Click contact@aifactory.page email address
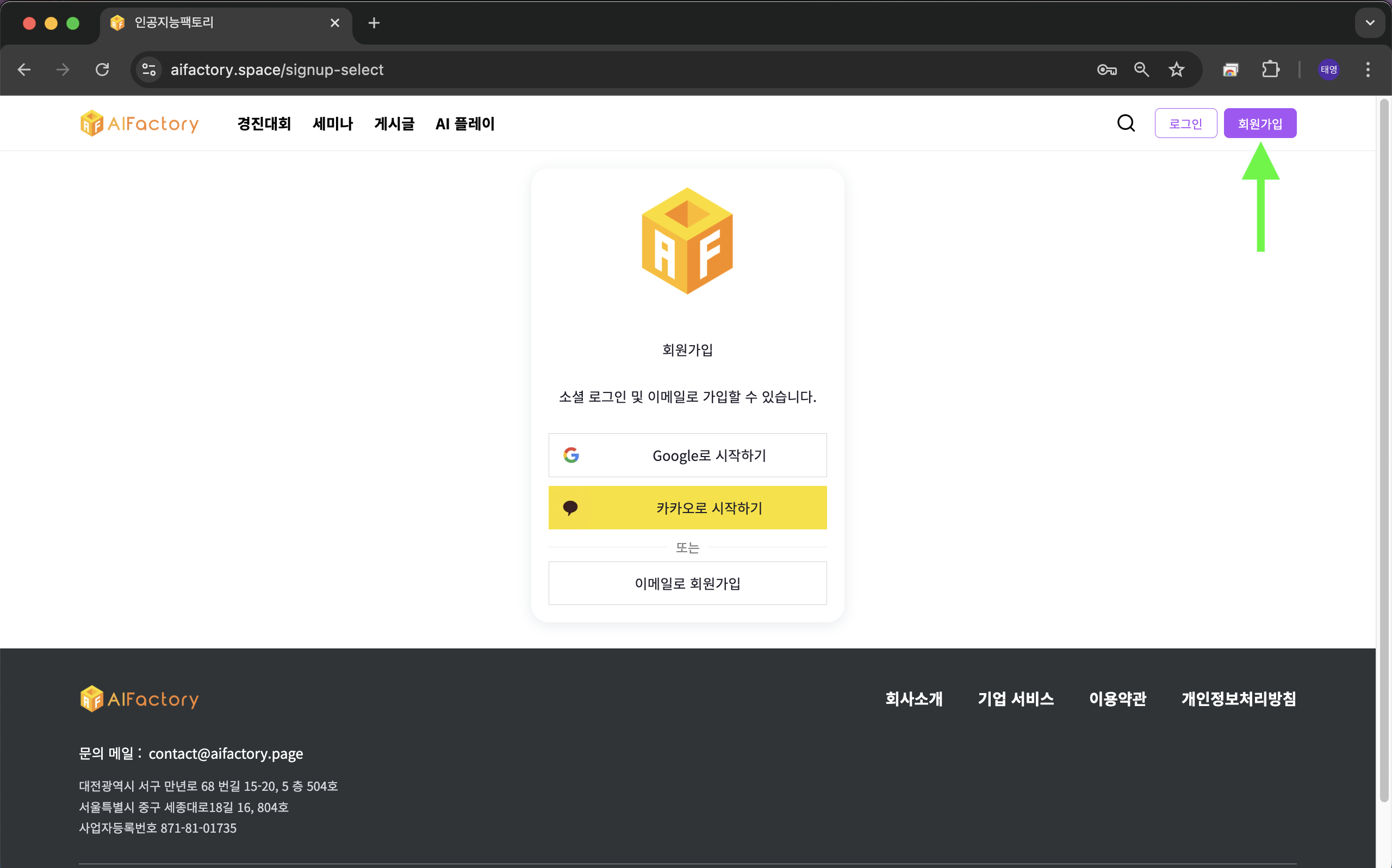Image resolution: width=1392 pixels, height=868 pixels. (226, 753)
